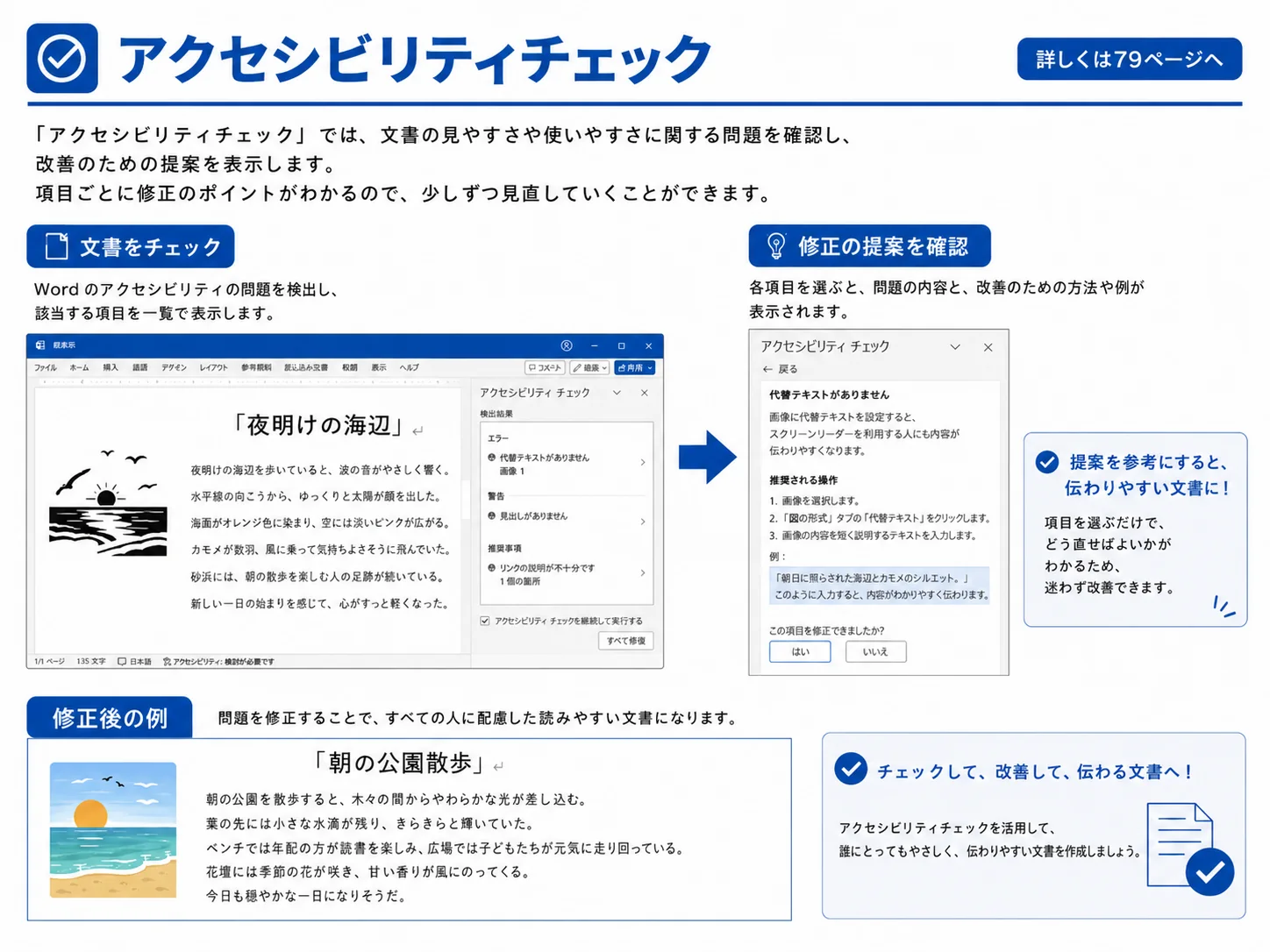Click the lightbulb icon in 修正の提案を確認 label
The width and height of the screenshot is (1270, 952).
coord(776,246)
